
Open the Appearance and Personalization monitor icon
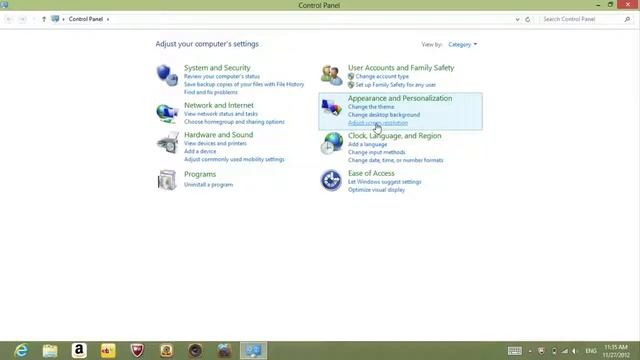[331, 108]
